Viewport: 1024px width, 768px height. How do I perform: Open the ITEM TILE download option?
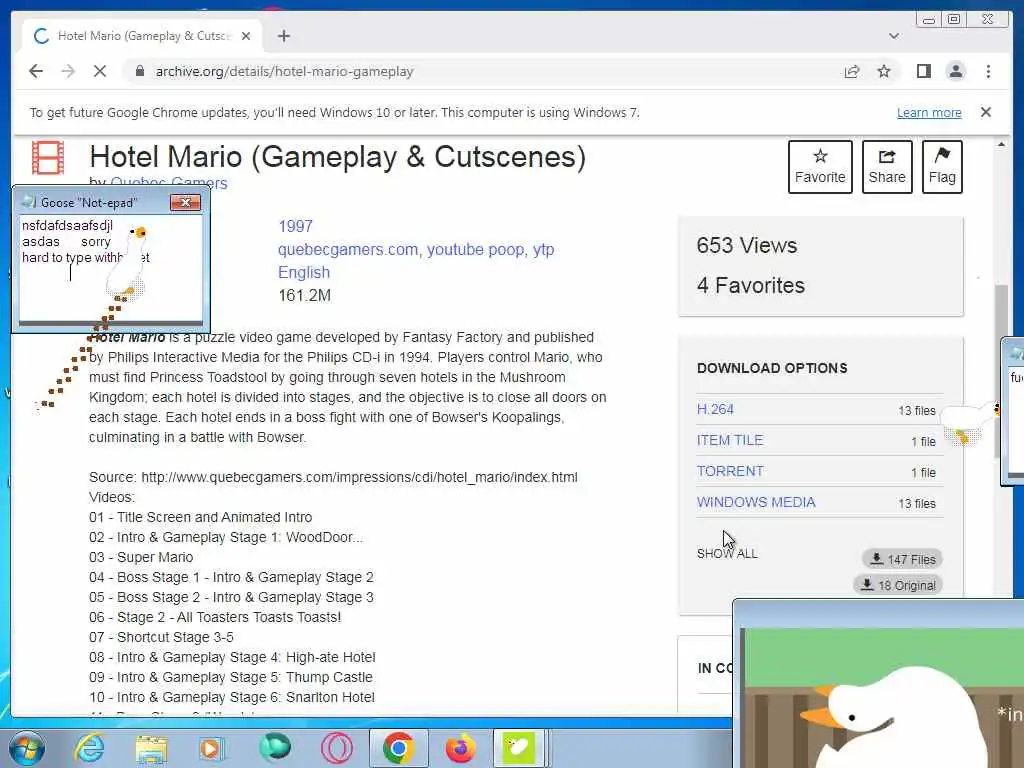click(x=729, y=440)
